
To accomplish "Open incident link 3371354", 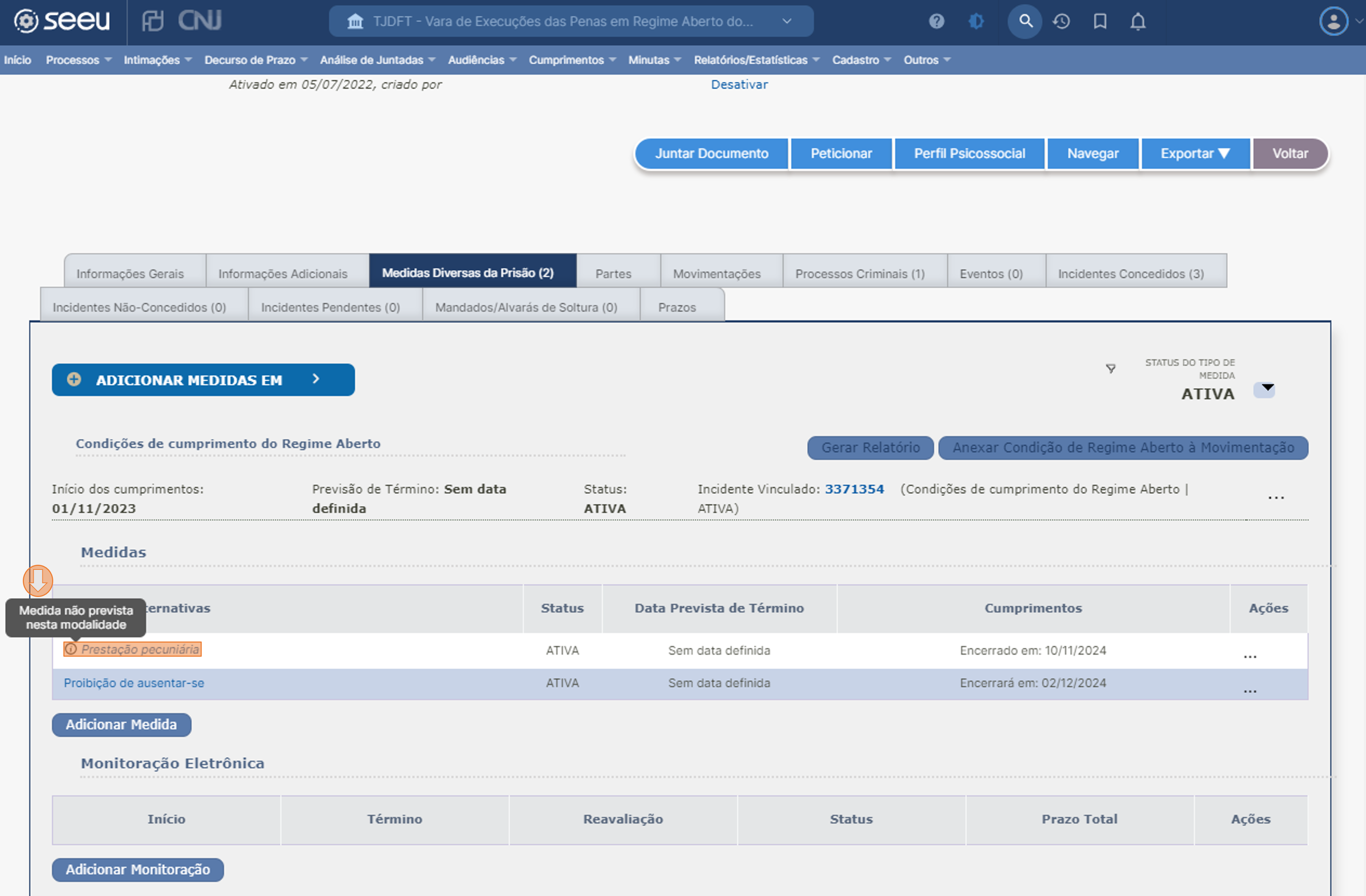I will point(854,489).
